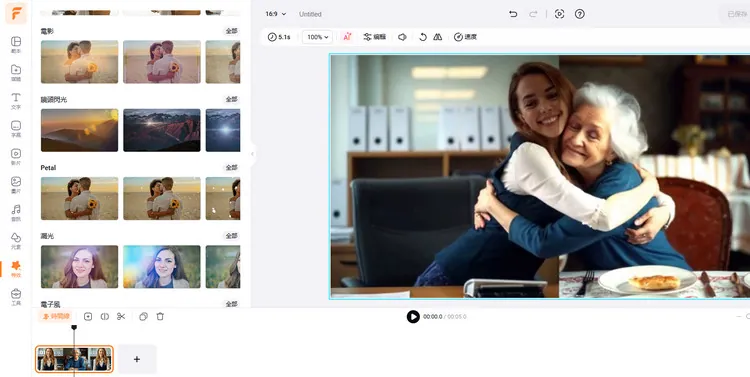Rotate the clip with the rotate icon

(x=423, y=37)
